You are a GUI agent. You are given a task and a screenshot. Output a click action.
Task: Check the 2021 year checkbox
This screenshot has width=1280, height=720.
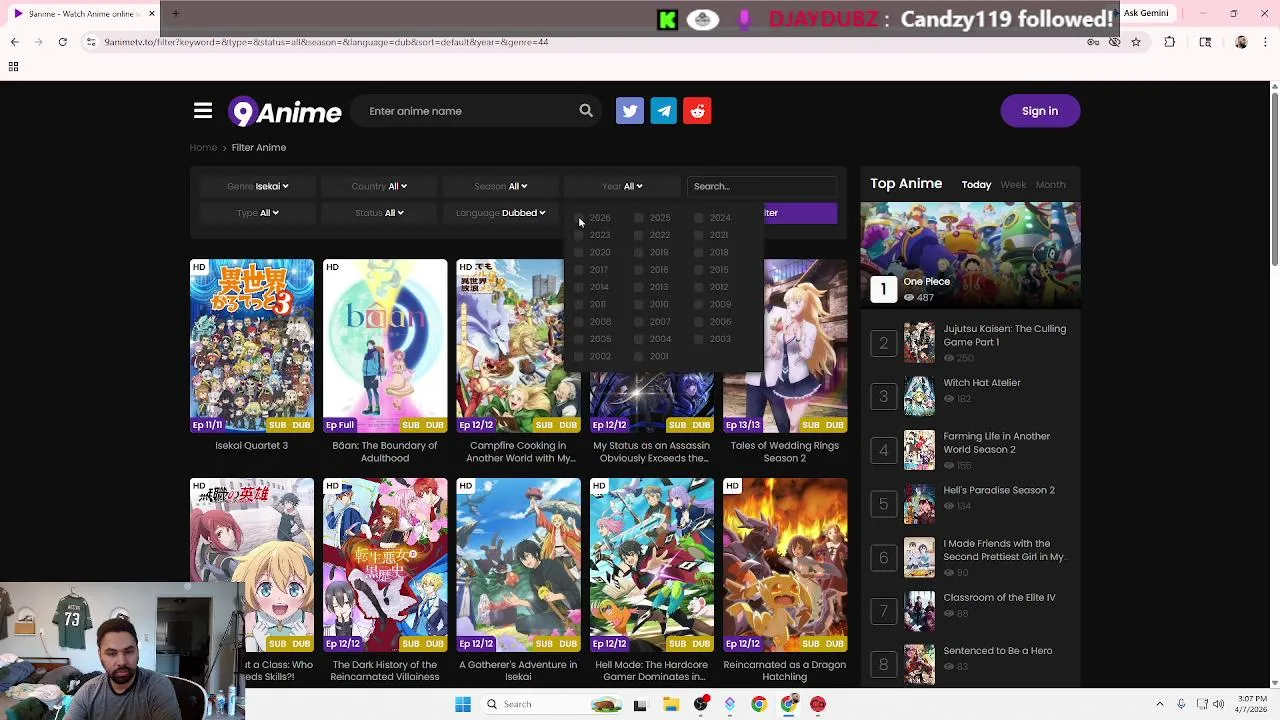(x=699, y=235)
